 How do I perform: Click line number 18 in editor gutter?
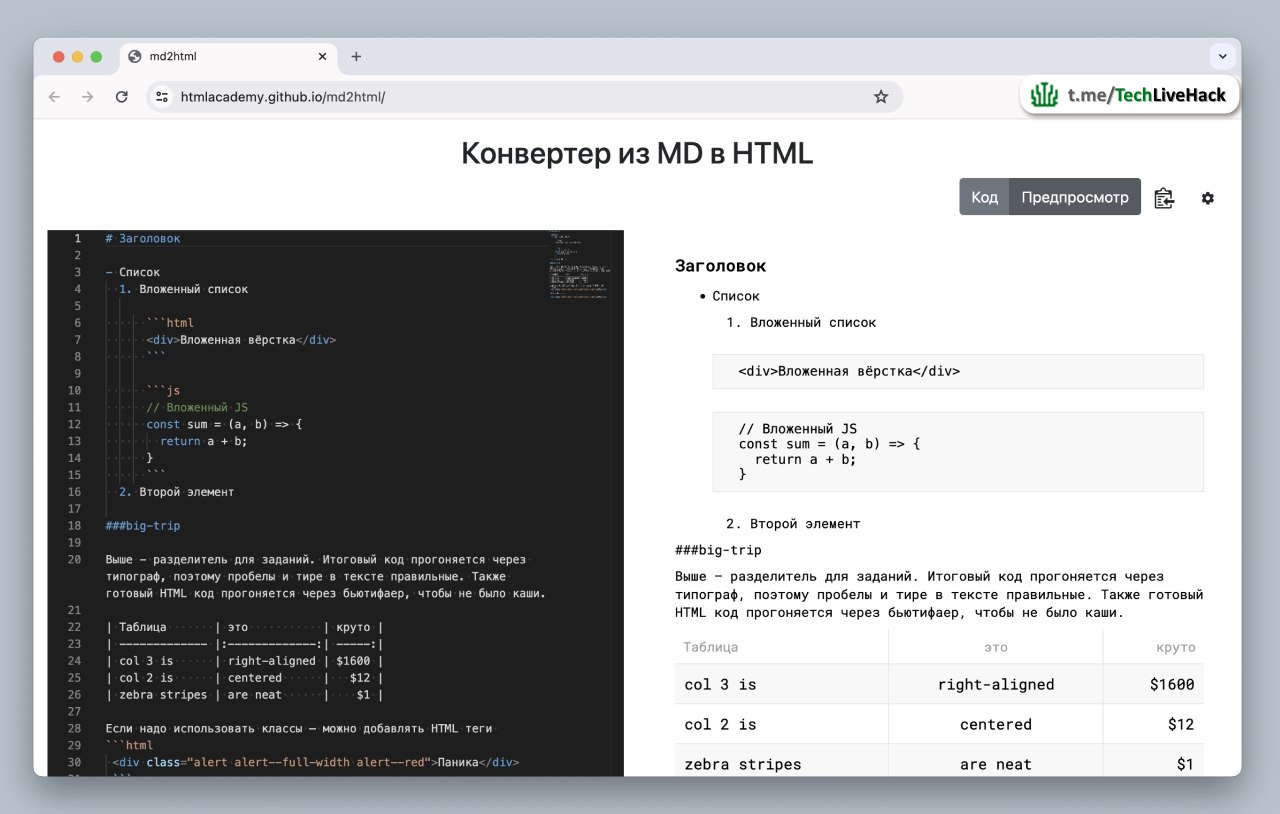click(74, 526)
